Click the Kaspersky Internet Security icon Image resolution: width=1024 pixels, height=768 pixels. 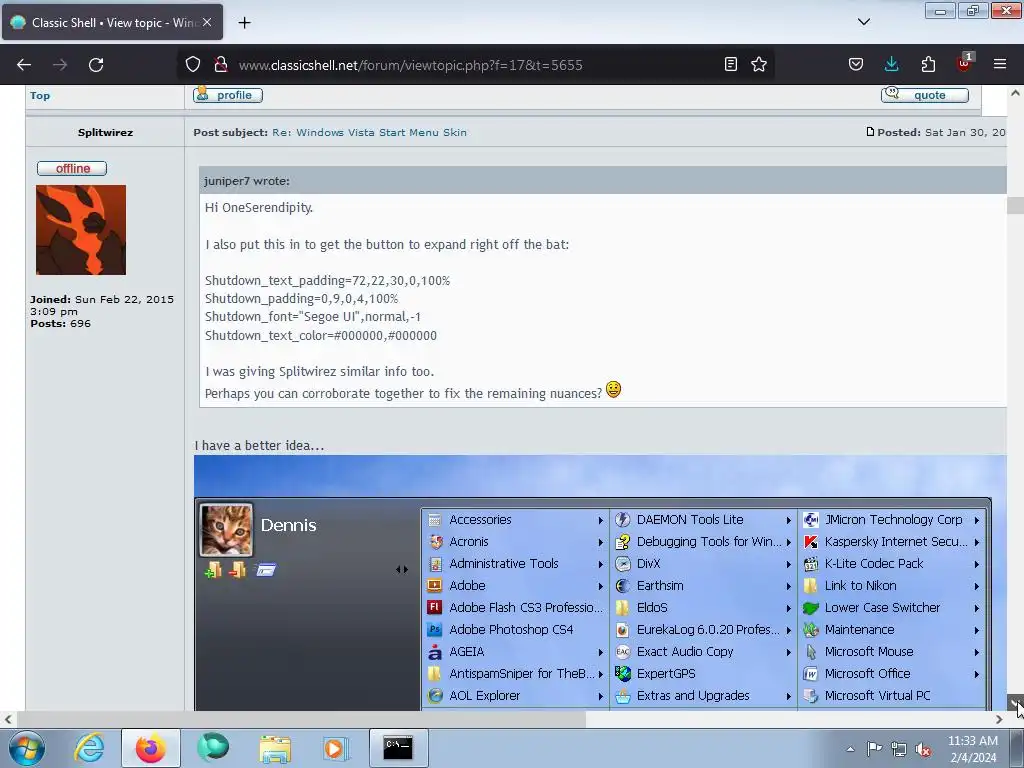point(810,541)
